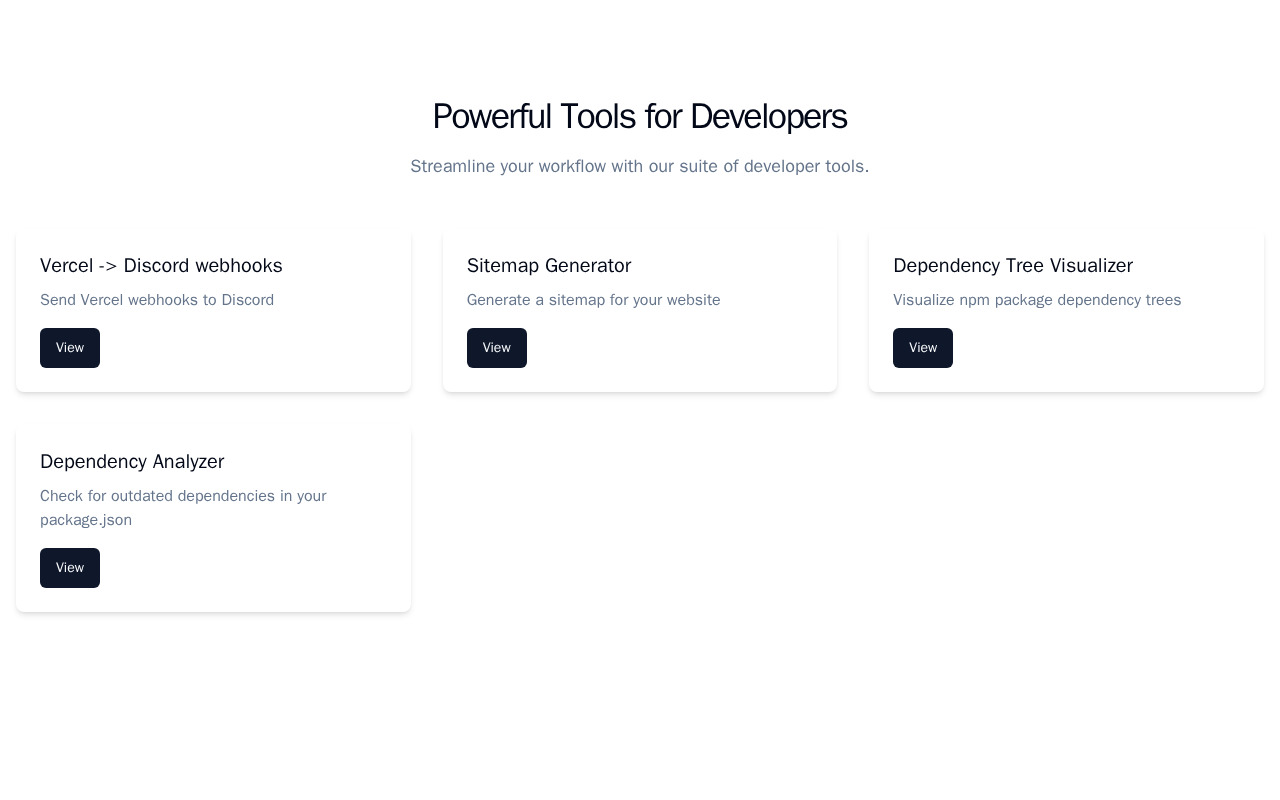Image resolution: width=1280 pixels, height=800 pixels.
Task: Click View button on Dependency Analyzer card
Action: pyautogui.click(x=70, y=568)
